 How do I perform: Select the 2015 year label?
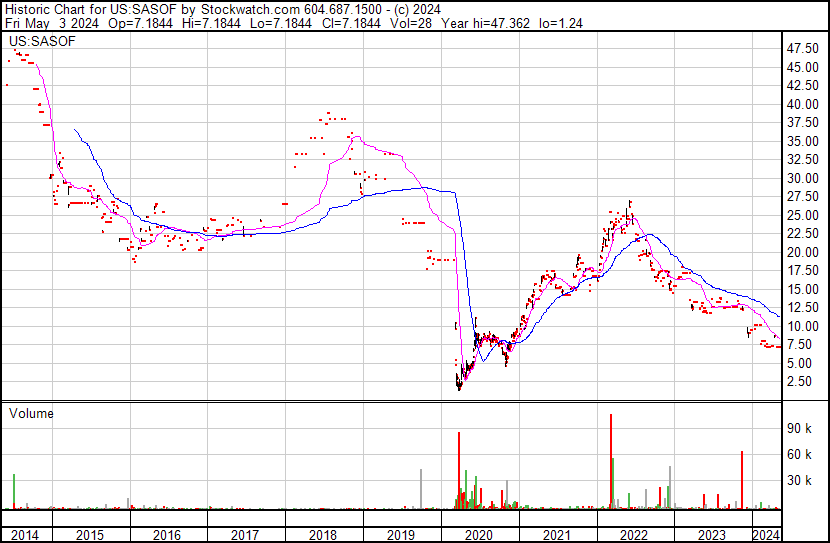pos(90,535)
